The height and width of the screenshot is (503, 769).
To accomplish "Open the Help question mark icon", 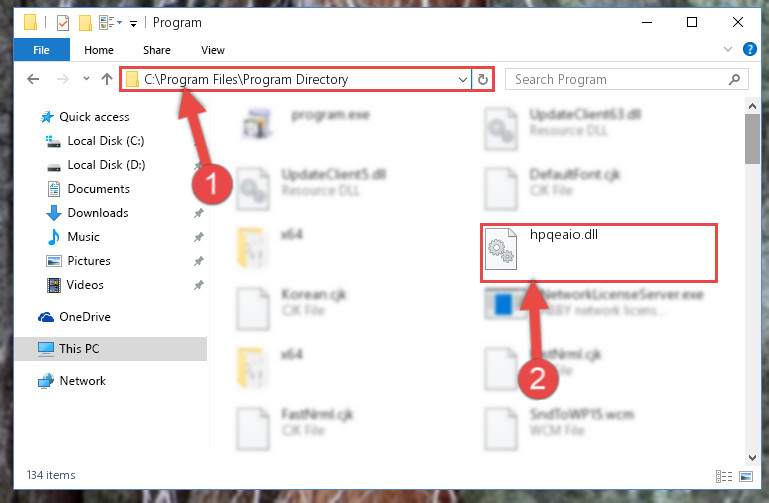I will [749, 49].
